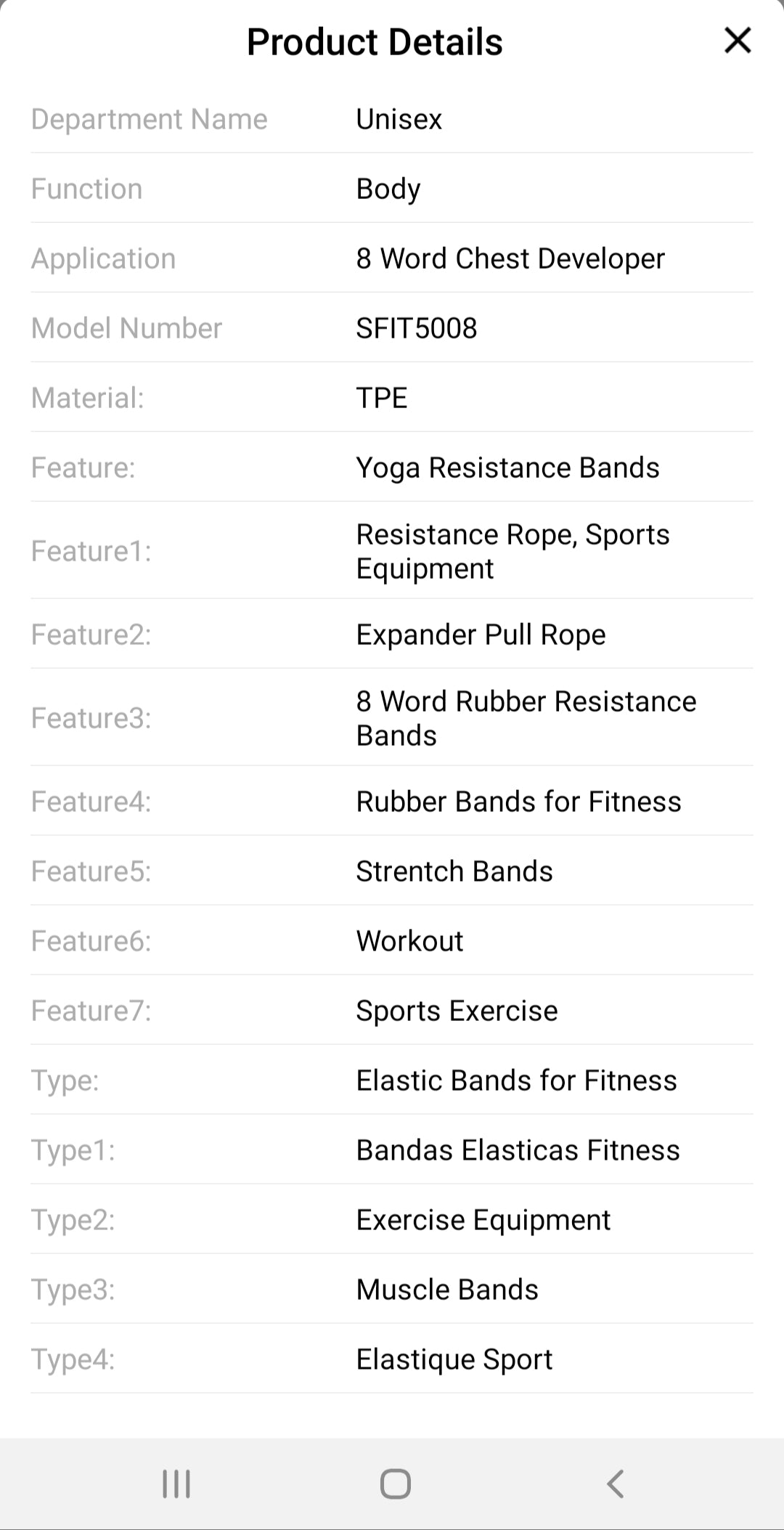784x1530 pixels.
Task: Open recent apps from navigation bar
Action: pyautogui.click(x=176, y=1484)
